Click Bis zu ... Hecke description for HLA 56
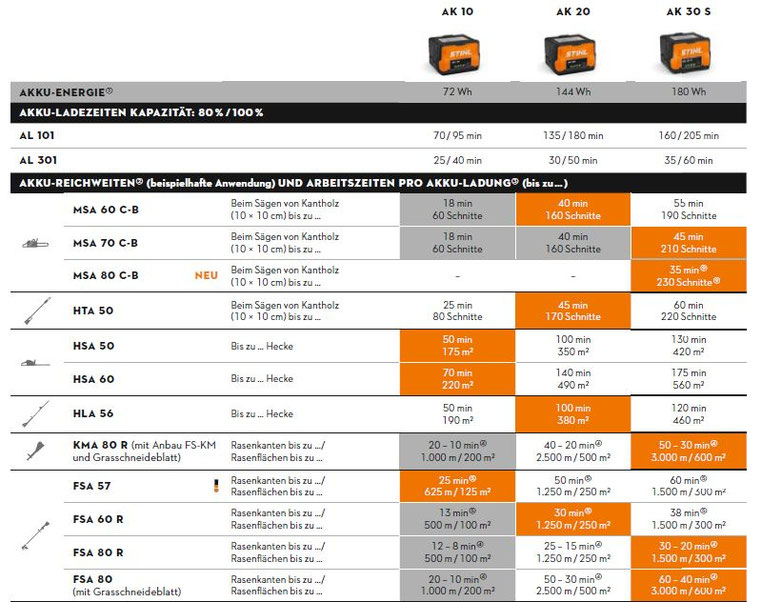This screenshot has width=761, height=602. coord(262,414)
